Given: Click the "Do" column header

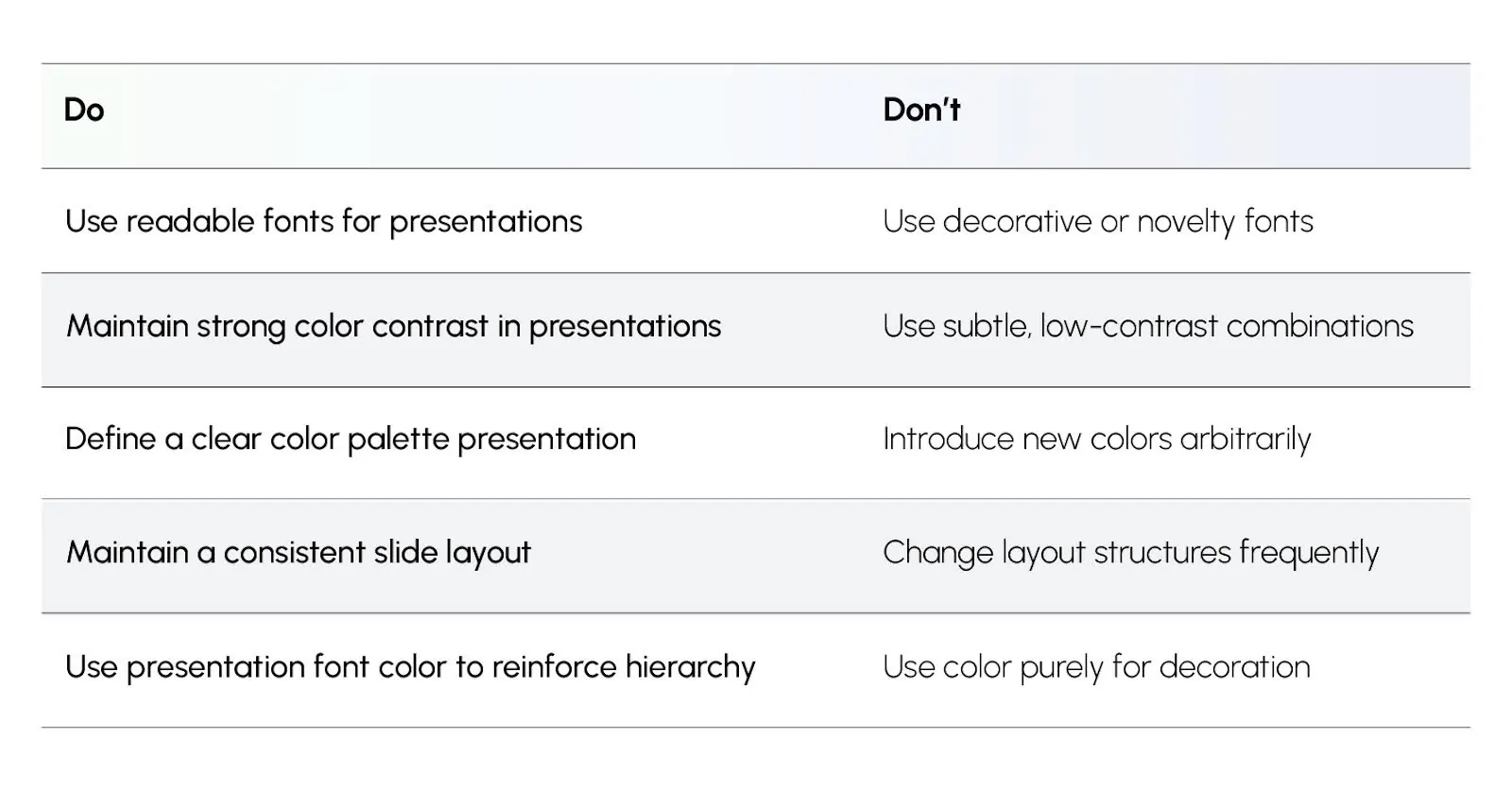Looking at the screenshot, I should pos(84,110).
